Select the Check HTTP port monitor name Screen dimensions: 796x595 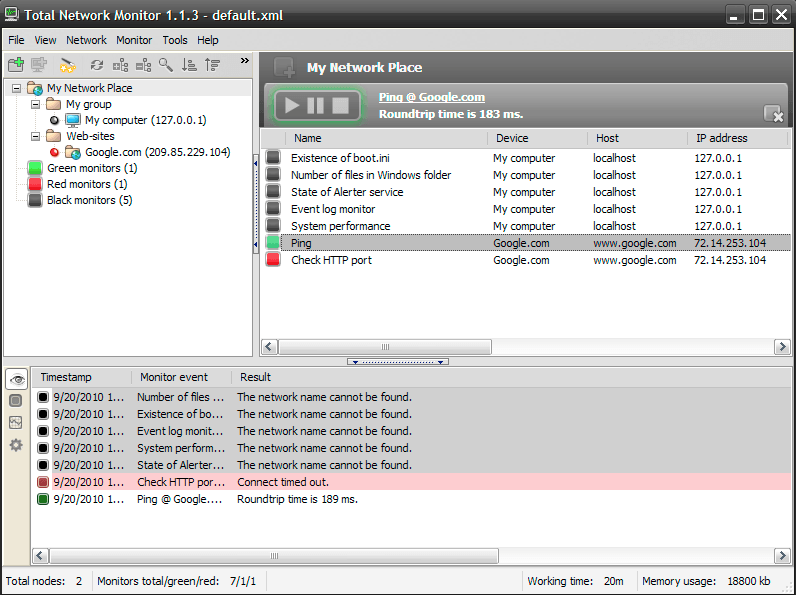coord(331,260)
